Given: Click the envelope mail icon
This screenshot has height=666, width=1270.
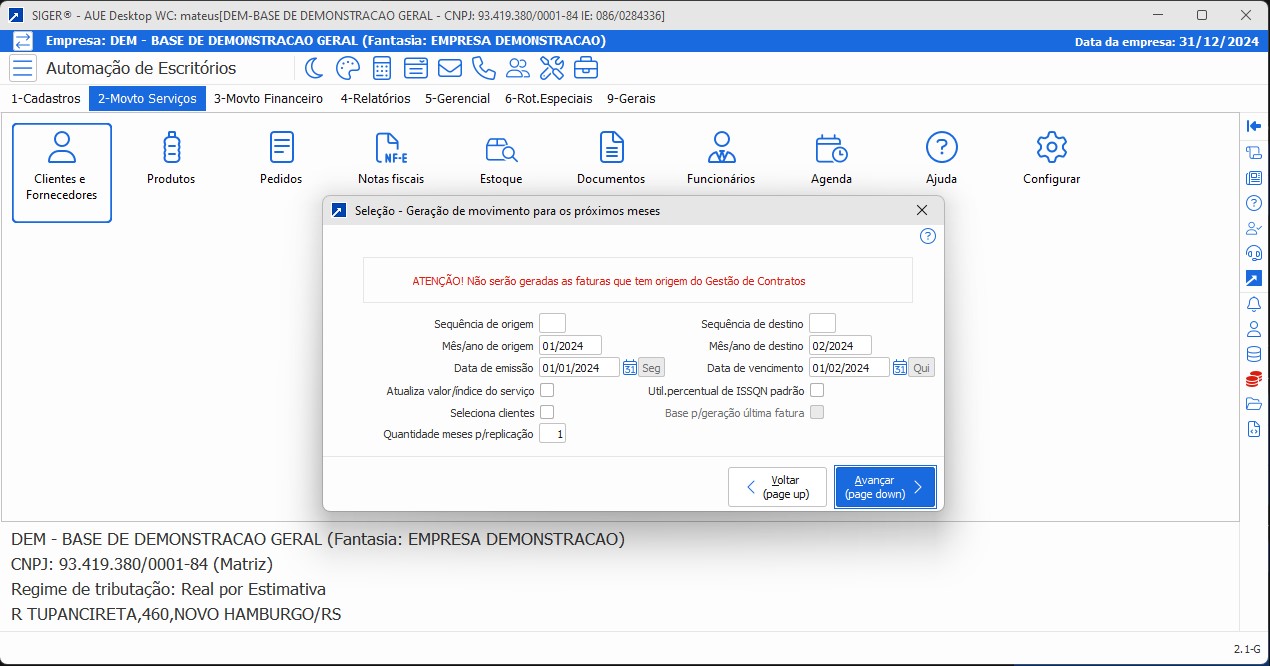Looking at the screenshot, I should pyautogui.click(x=450, y=68).
